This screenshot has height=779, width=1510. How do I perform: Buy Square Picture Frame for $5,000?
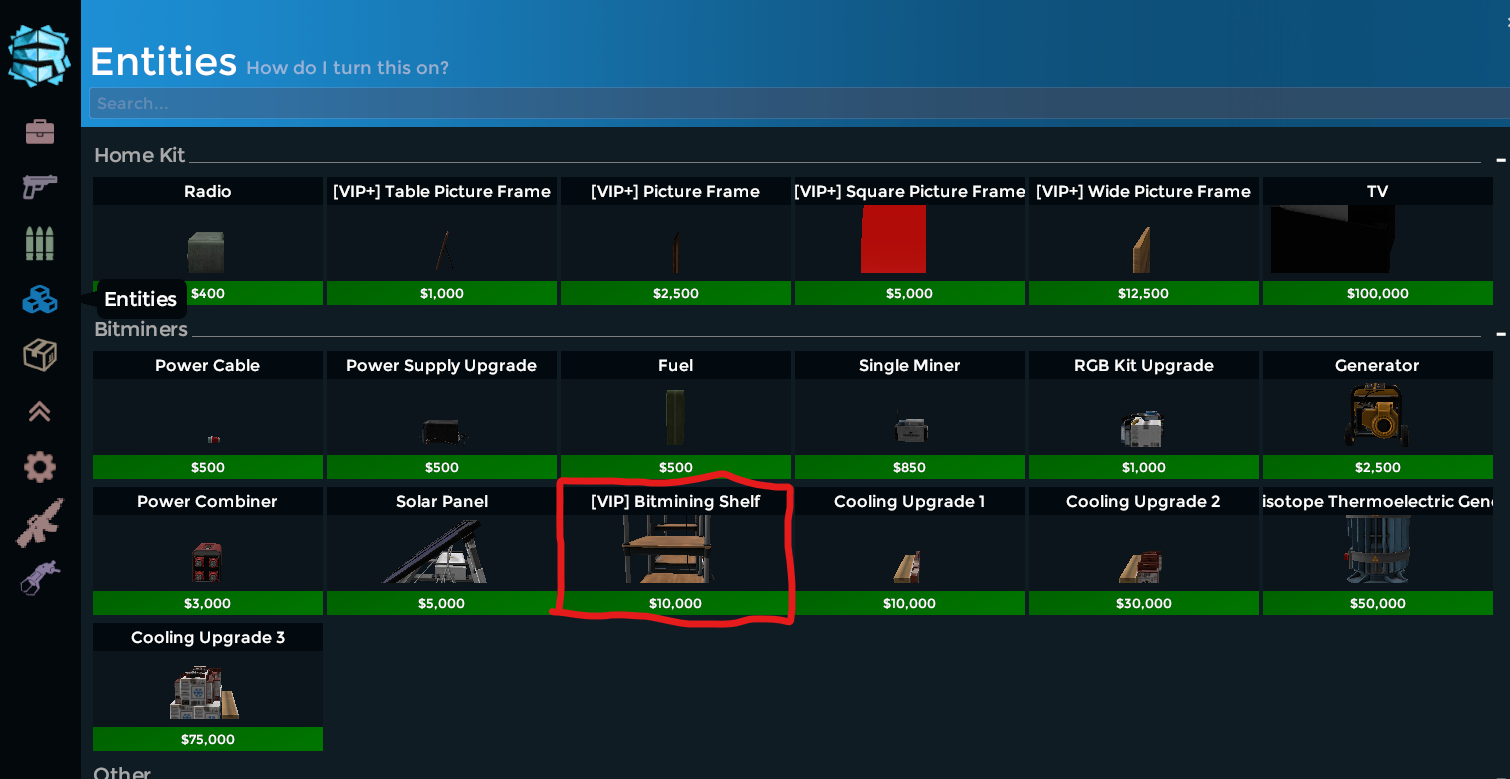pos(910,293)
